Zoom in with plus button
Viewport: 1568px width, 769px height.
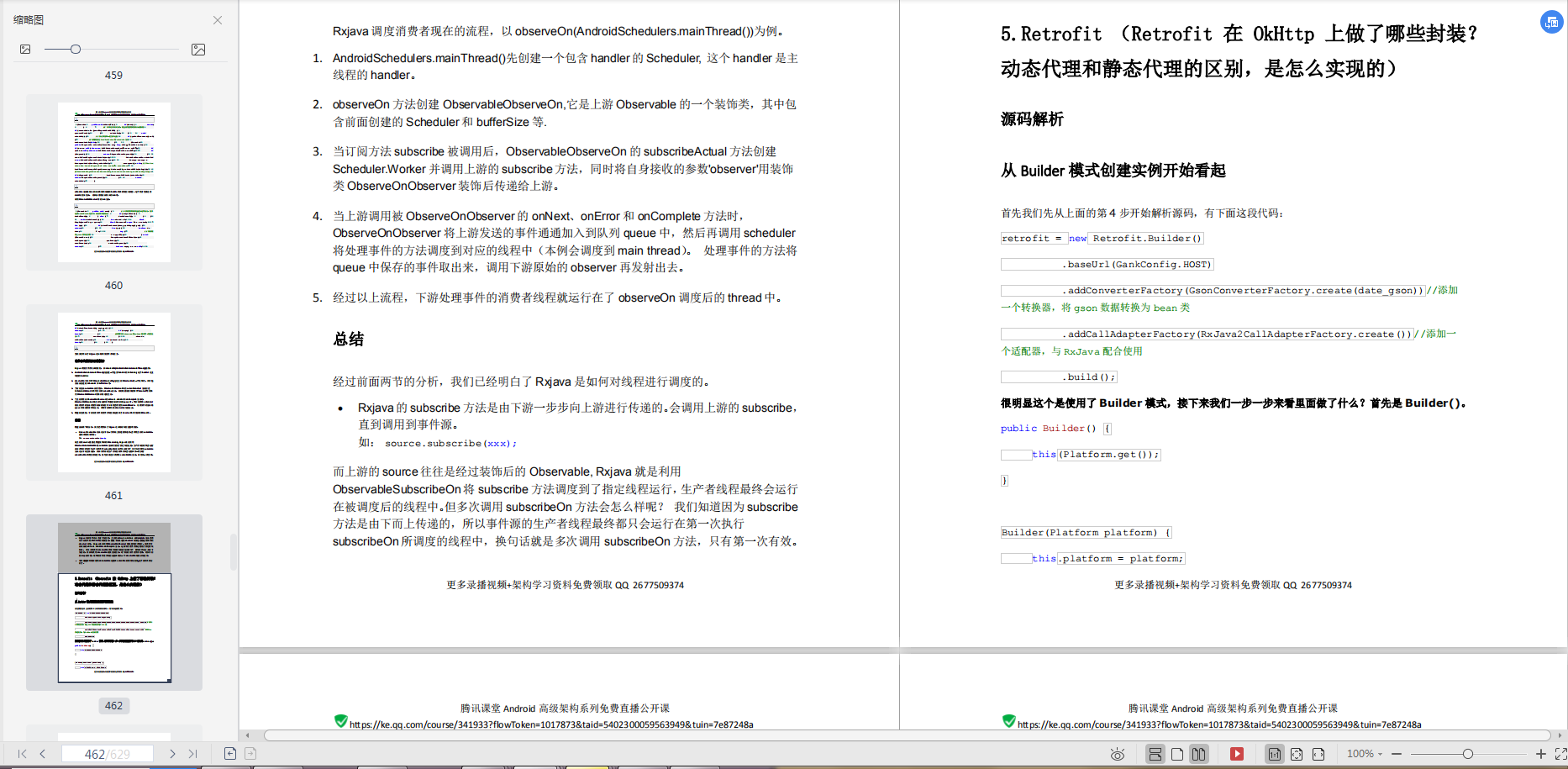point(1541,754)
